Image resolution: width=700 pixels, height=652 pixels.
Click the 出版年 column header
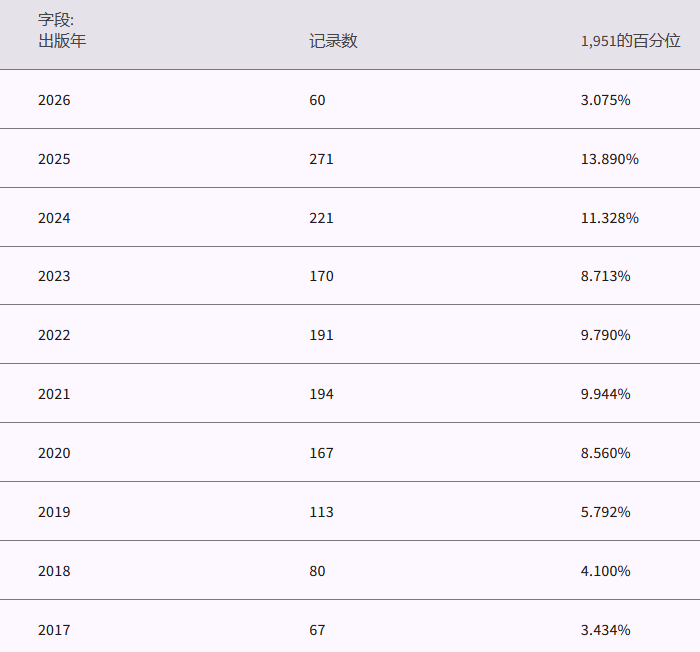point(62,41)
